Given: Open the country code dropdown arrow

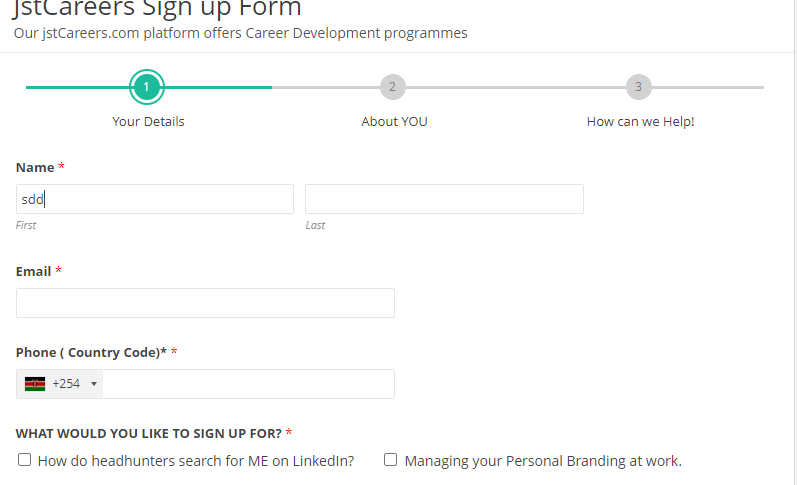Looking at the screenshot, I should [x=94, y=384].
